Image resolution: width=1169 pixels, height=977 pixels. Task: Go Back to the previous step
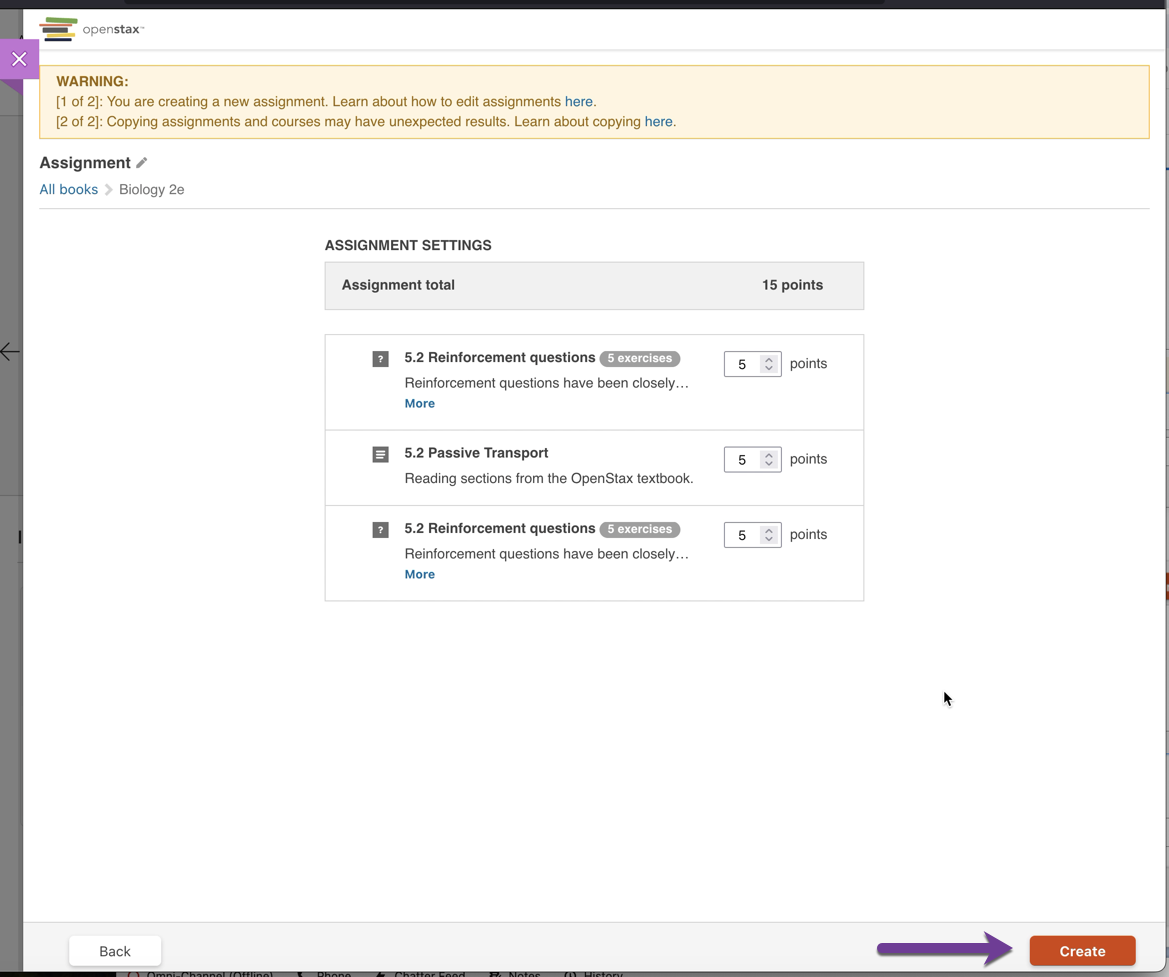tap(114, 950)
